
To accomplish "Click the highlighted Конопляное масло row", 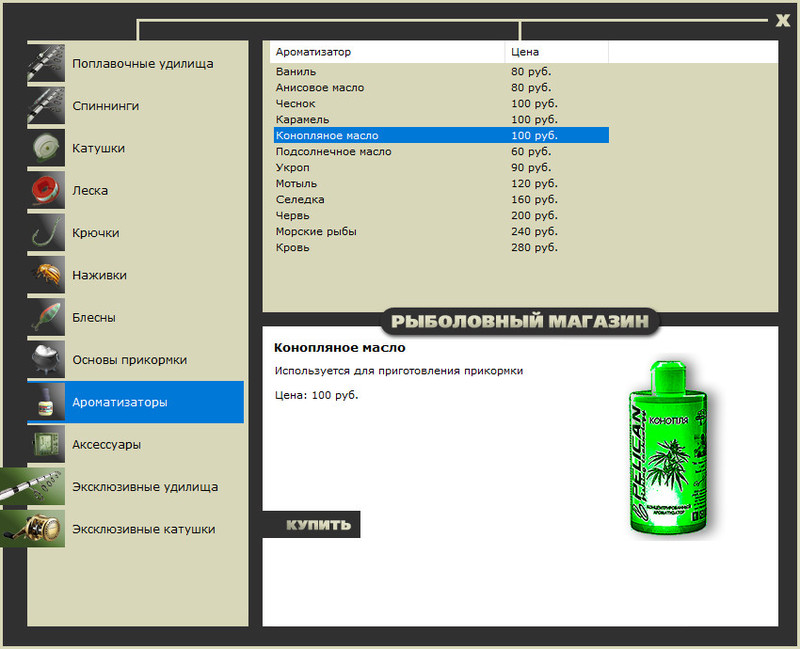I will 441,135.
